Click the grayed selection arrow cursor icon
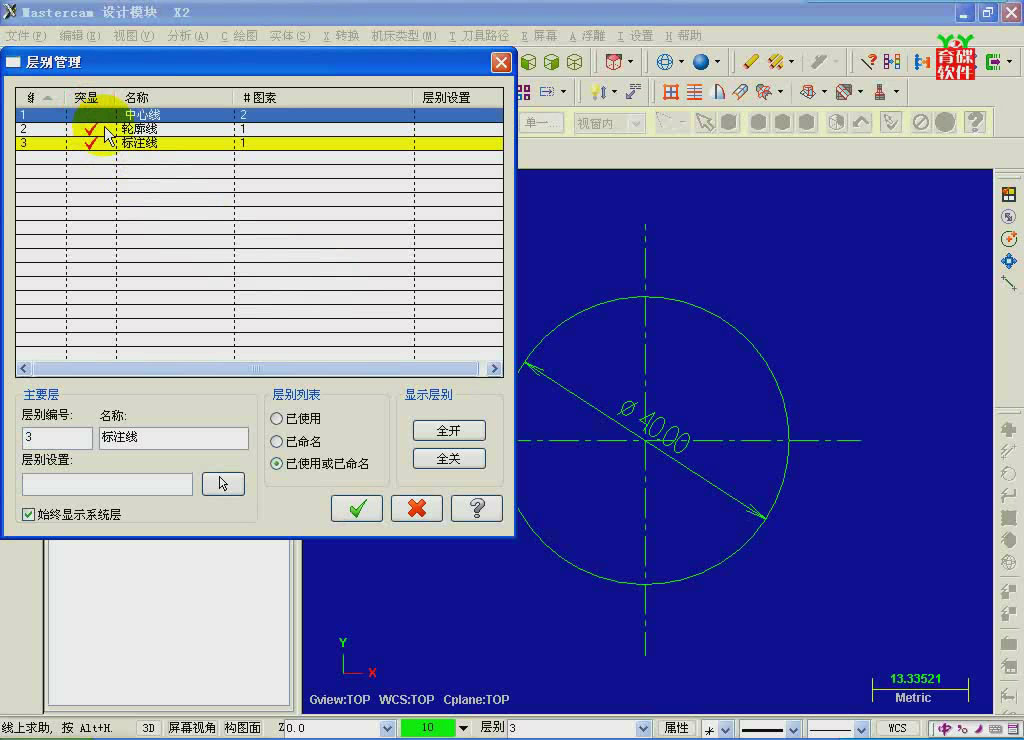The width and height of the screenshot is (1024, 740). click(x=705, y=122)
